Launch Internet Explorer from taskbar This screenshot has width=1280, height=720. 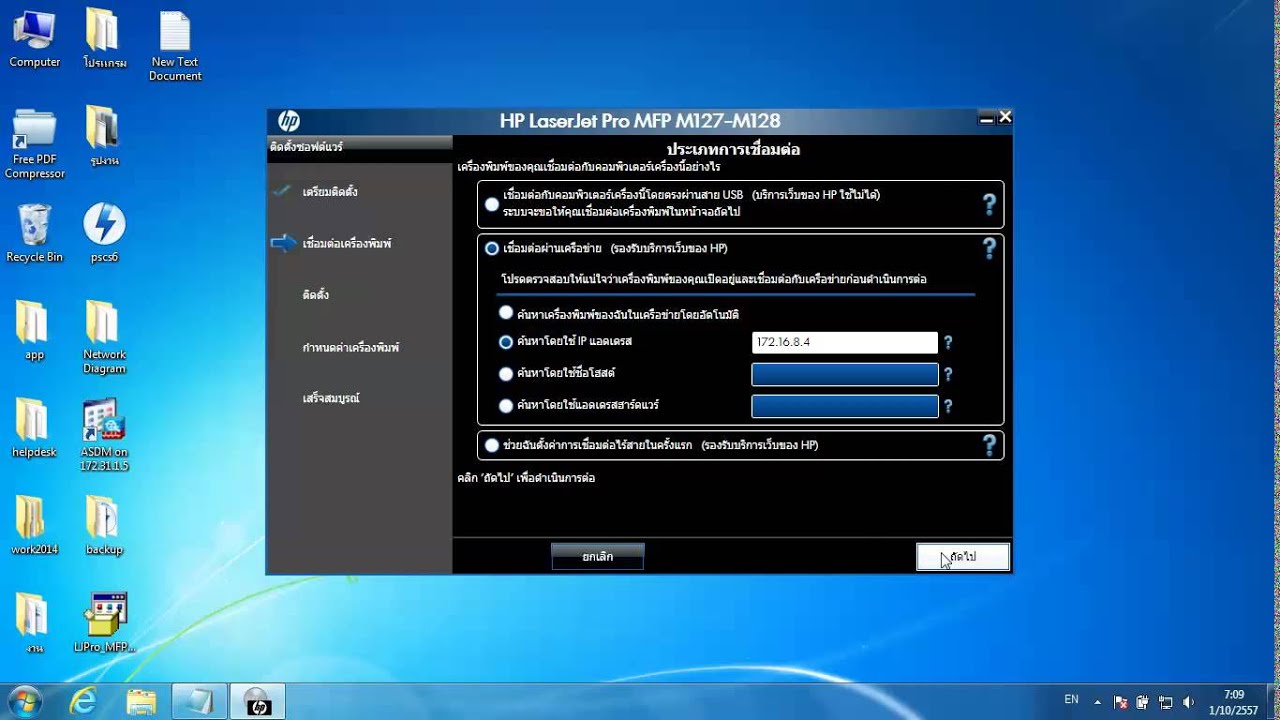tap(83, 702)
